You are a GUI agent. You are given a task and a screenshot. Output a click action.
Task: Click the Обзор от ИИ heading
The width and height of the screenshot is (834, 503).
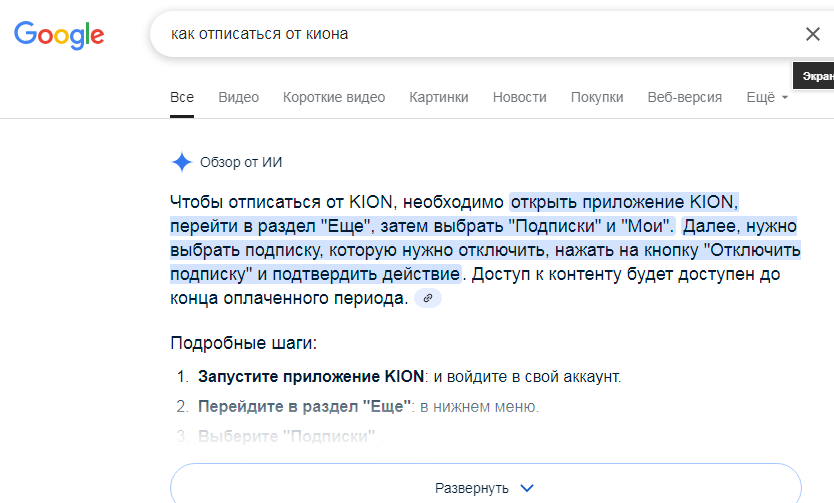[241, 162]
